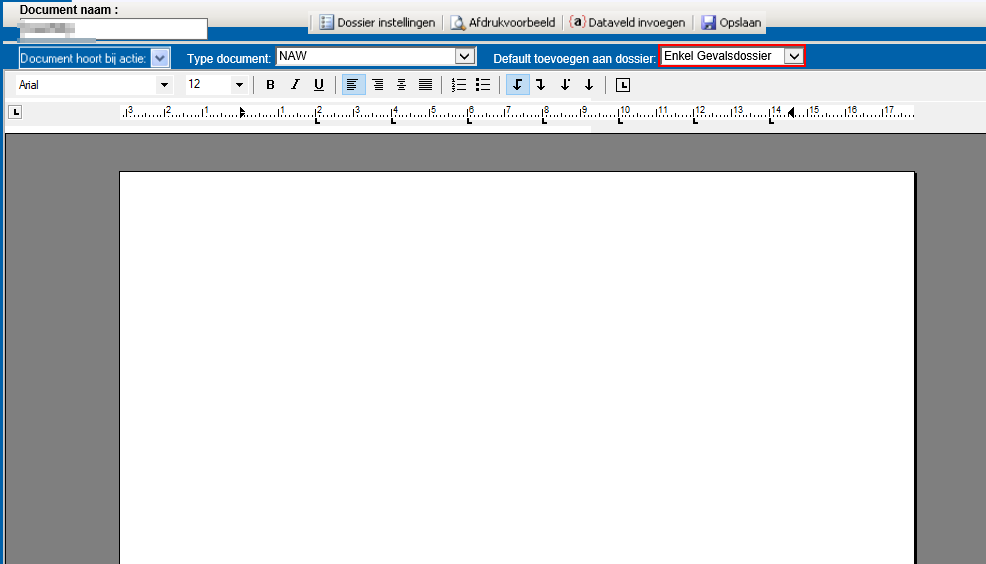This screenshot has height=564, width=986.
Task: Align text to the right
Action: point(378,85)
